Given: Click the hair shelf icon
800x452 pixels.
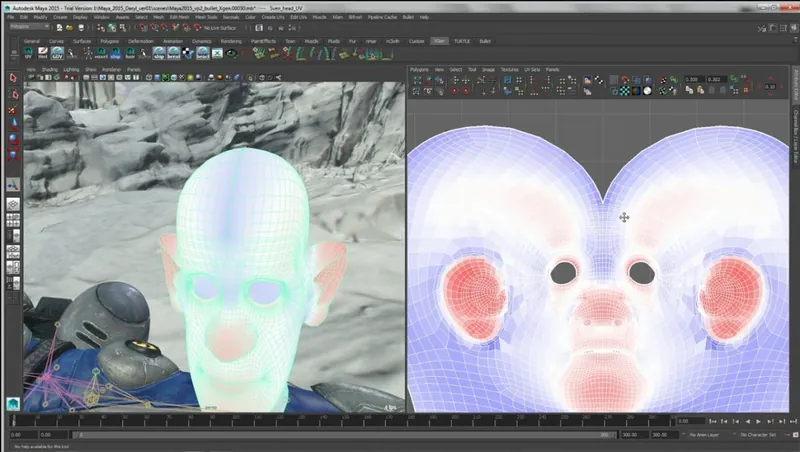Looking at the screenshot, I should tap(130, 53).
